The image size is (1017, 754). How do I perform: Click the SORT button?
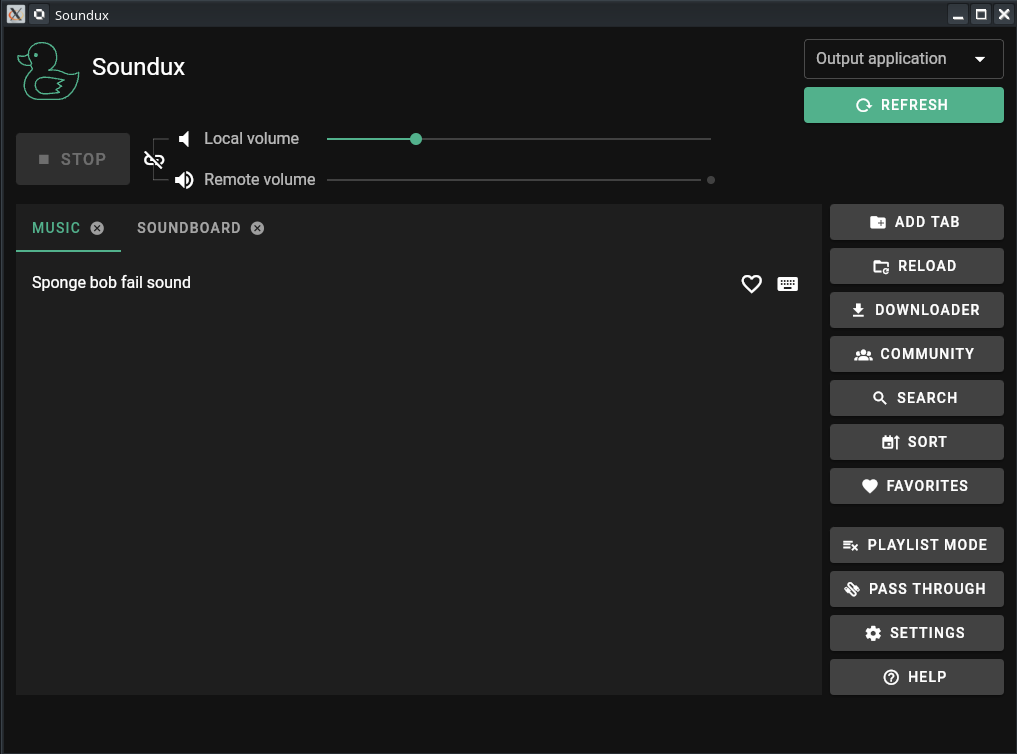tap(916, 442)
